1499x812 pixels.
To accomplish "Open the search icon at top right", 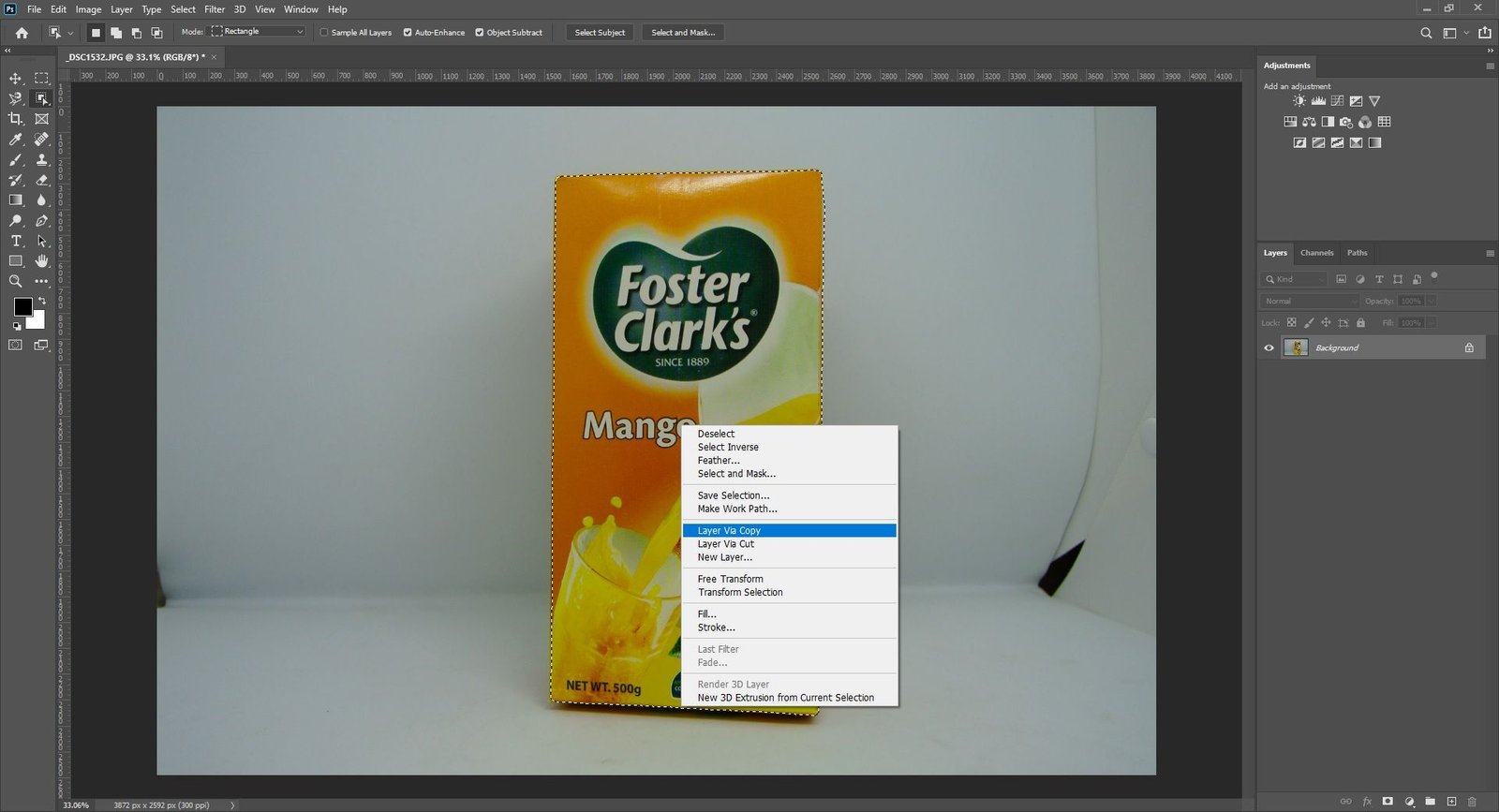I will click(x=1426, y=33).
